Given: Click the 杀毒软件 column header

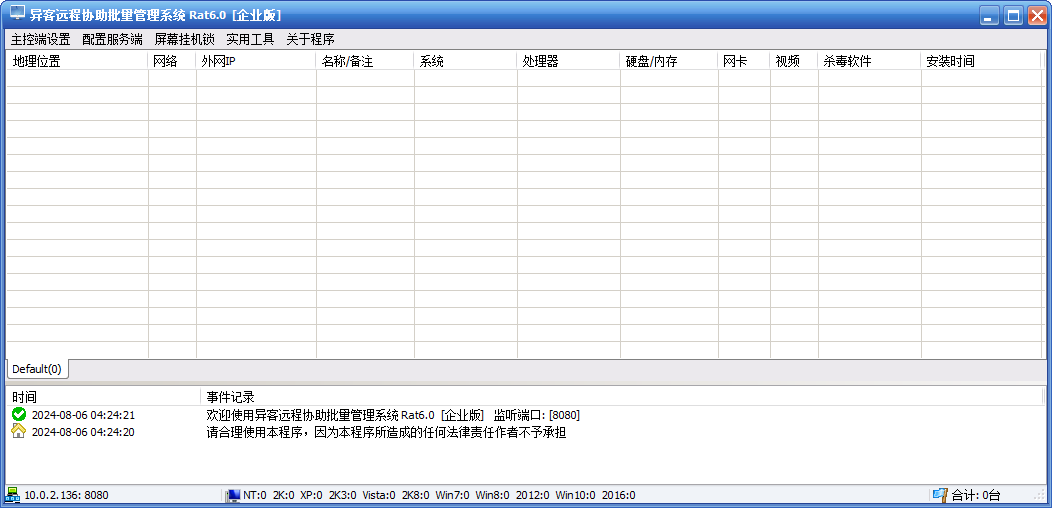Looking at the screenshot, I should point(869,61).
